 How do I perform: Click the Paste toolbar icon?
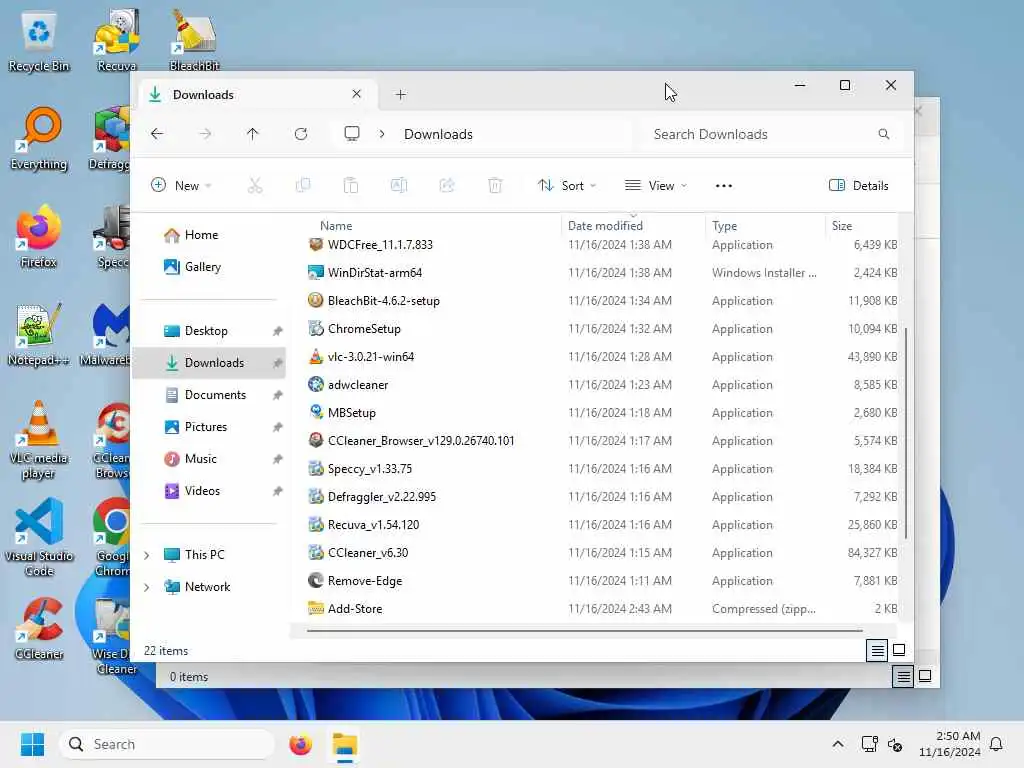point(351,185)
